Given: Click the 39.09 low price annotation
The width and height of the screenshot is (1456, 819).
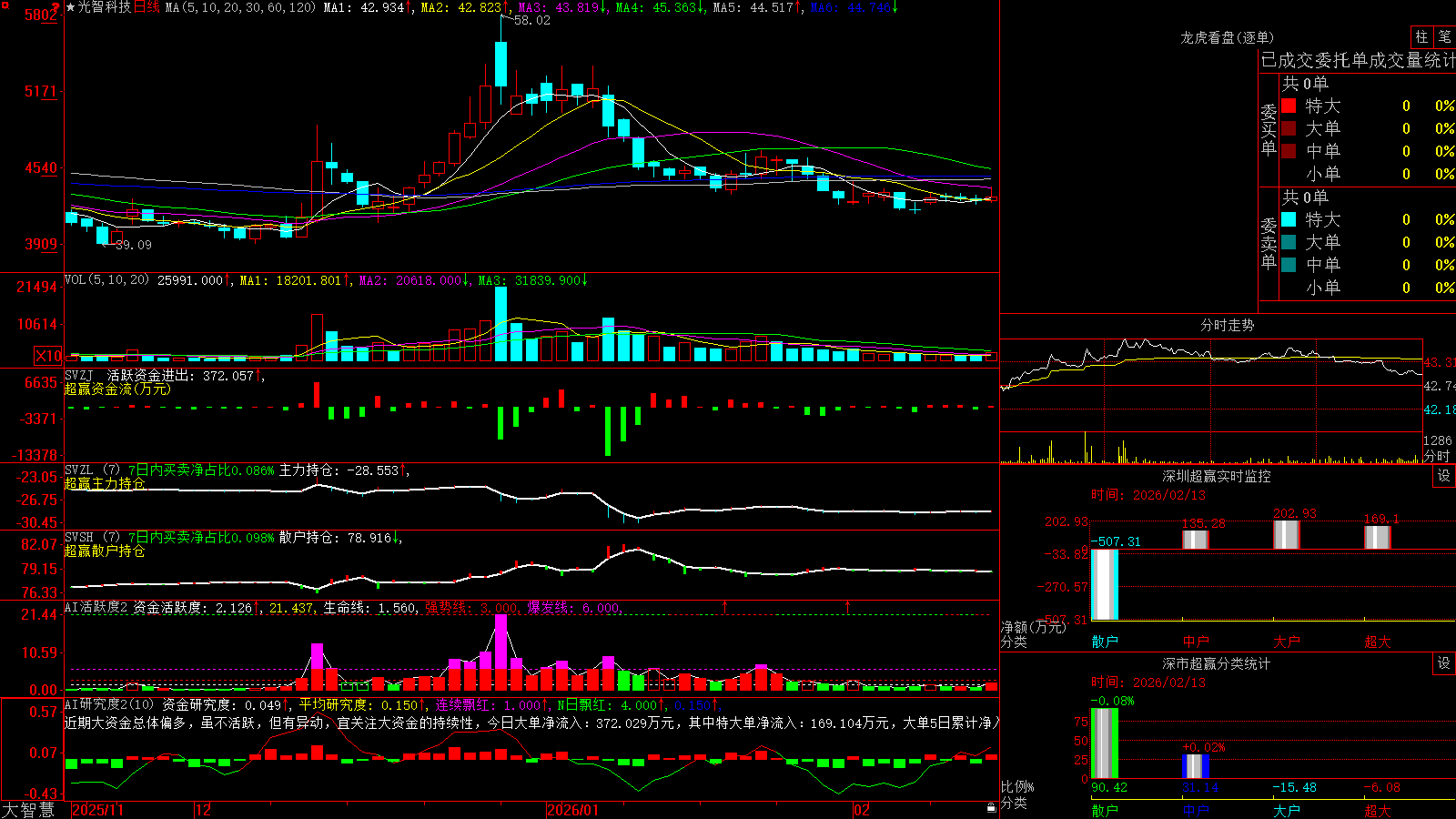Looking at the screenshot, I should 134,245.
